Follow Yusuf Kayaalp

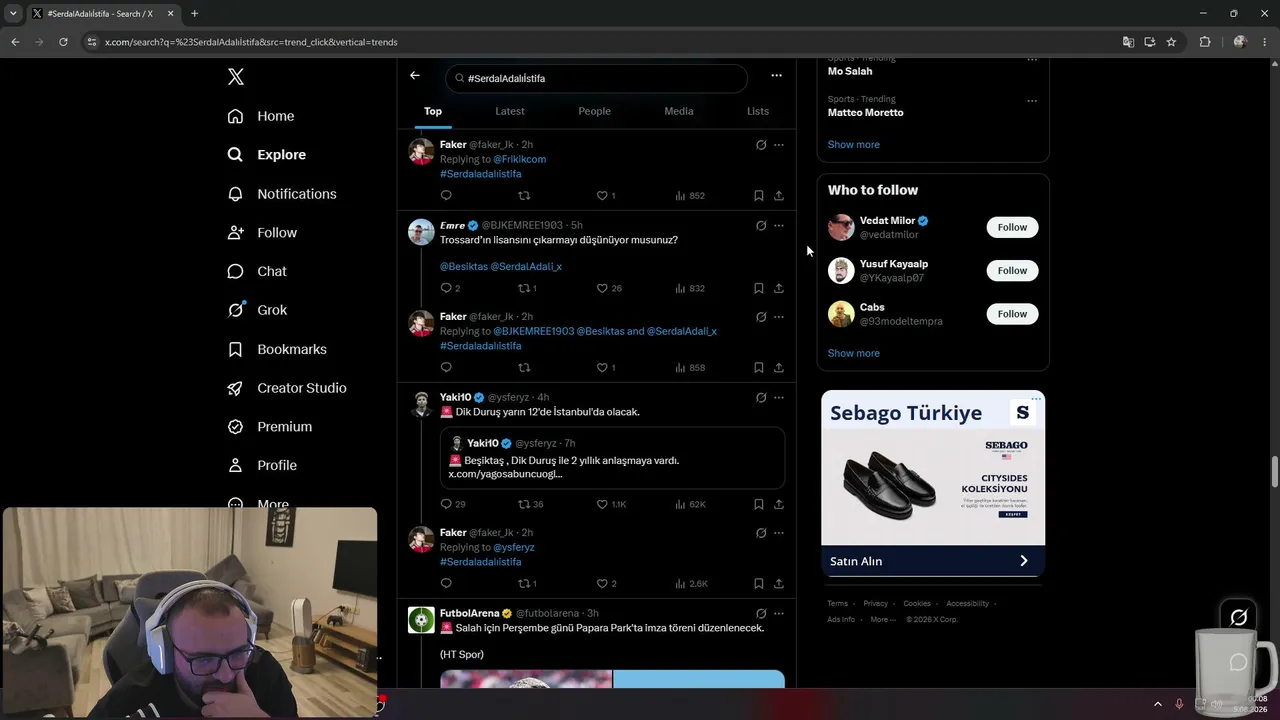pos(1012,270)
